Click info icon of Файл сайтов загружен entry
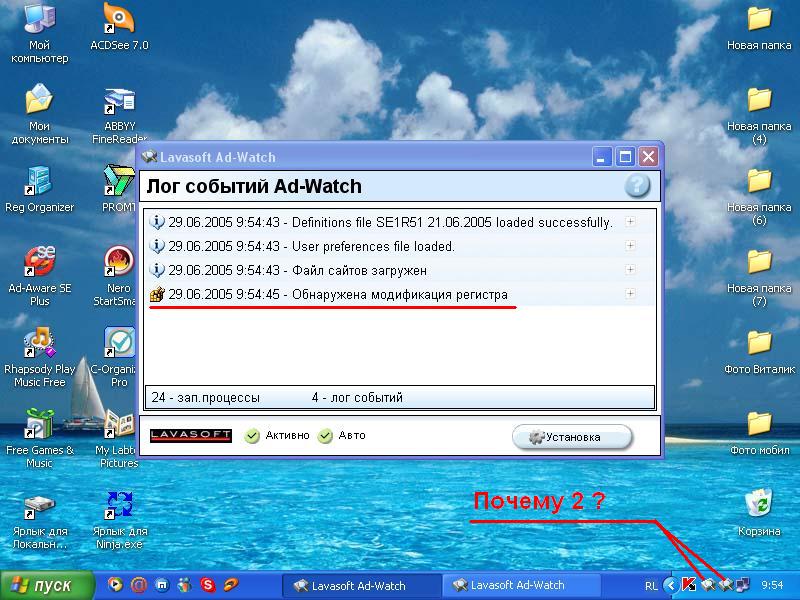The width and height of the screenshot is (800, 600). pos(157,270)
